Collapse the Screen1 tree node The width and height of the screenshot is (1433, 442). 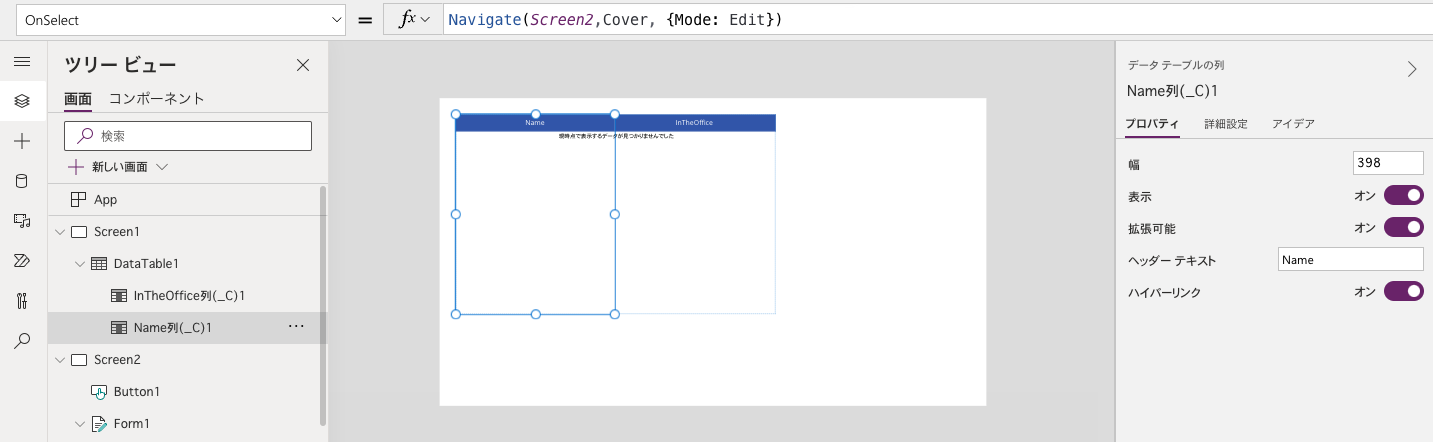pos(60,232)
